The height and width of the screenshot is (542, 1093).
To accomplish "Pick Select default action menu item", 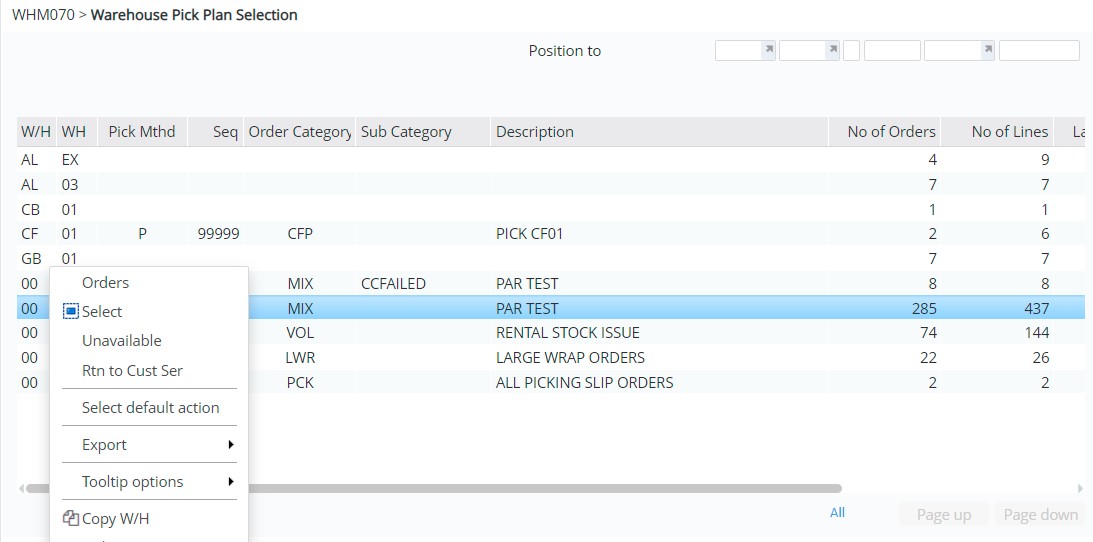I will tap(150, 408).
